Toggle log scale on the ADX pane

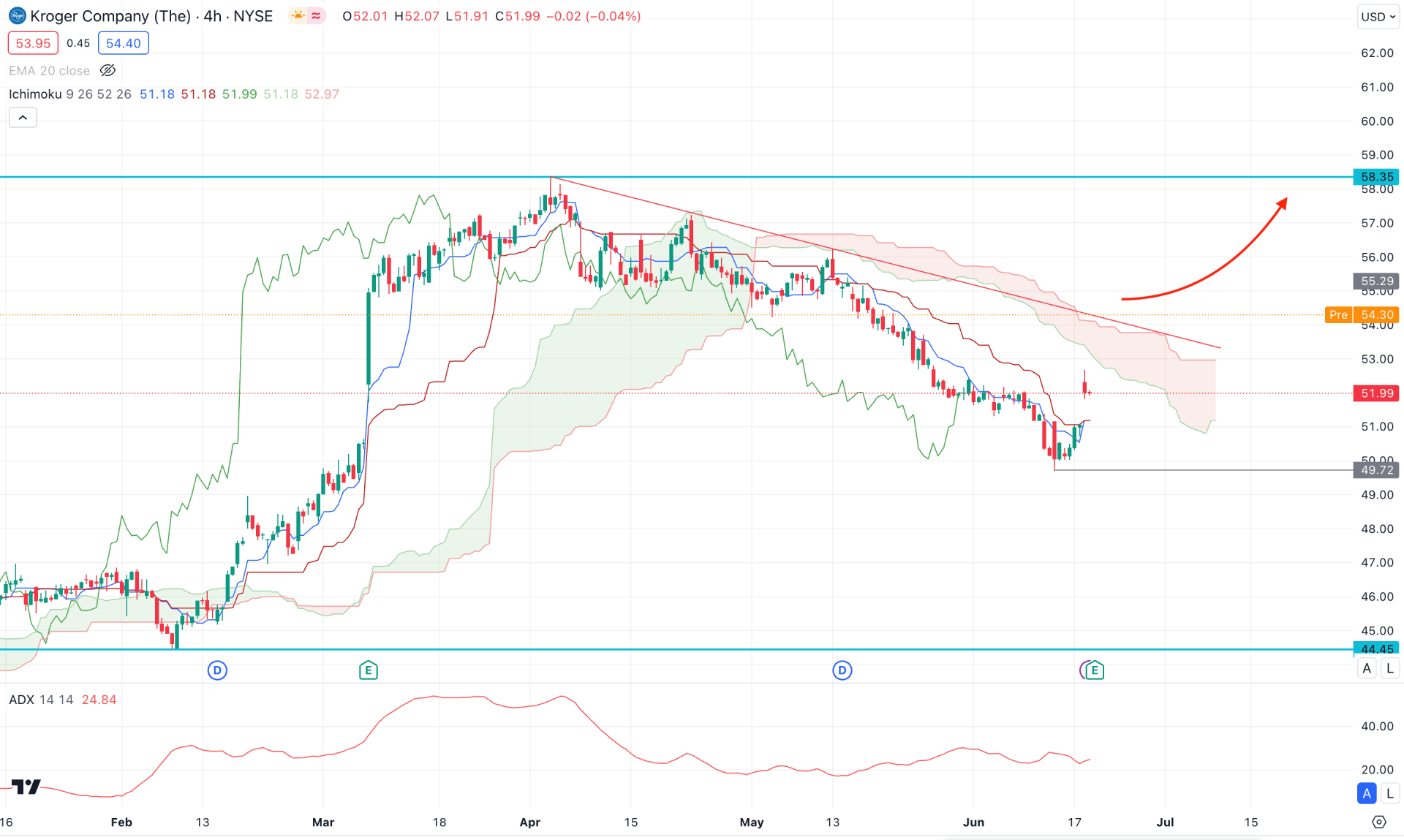(x=1390, y=792)
